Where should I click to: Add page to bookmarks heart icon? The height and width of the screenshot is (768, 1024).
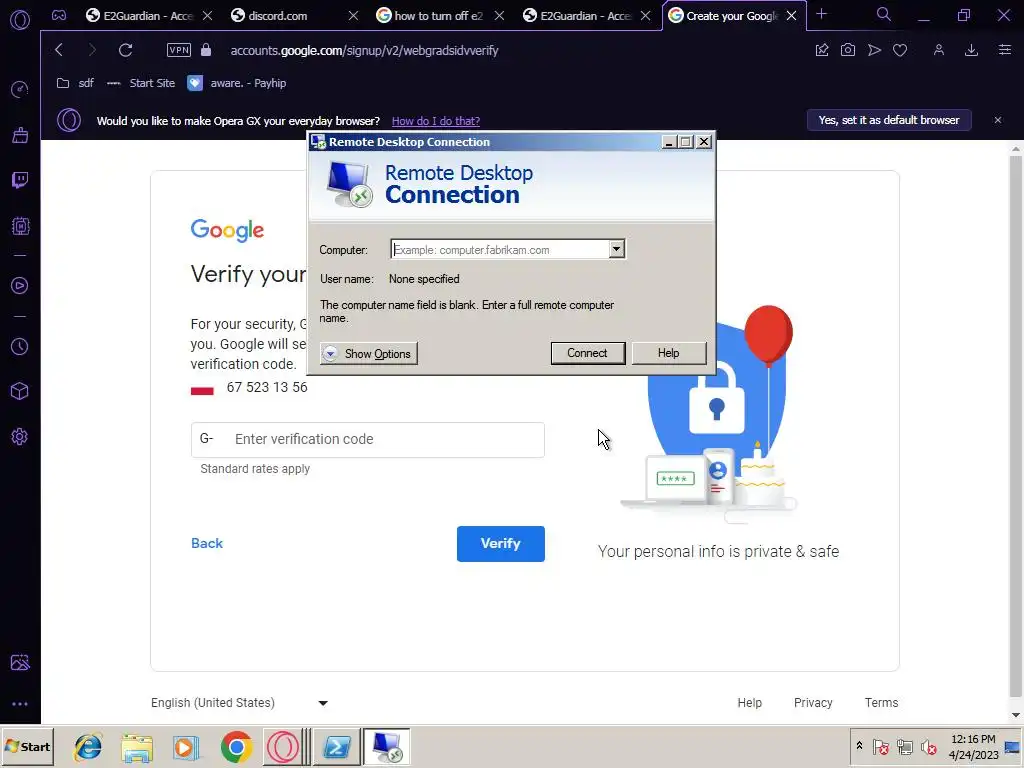pos(900,50)
